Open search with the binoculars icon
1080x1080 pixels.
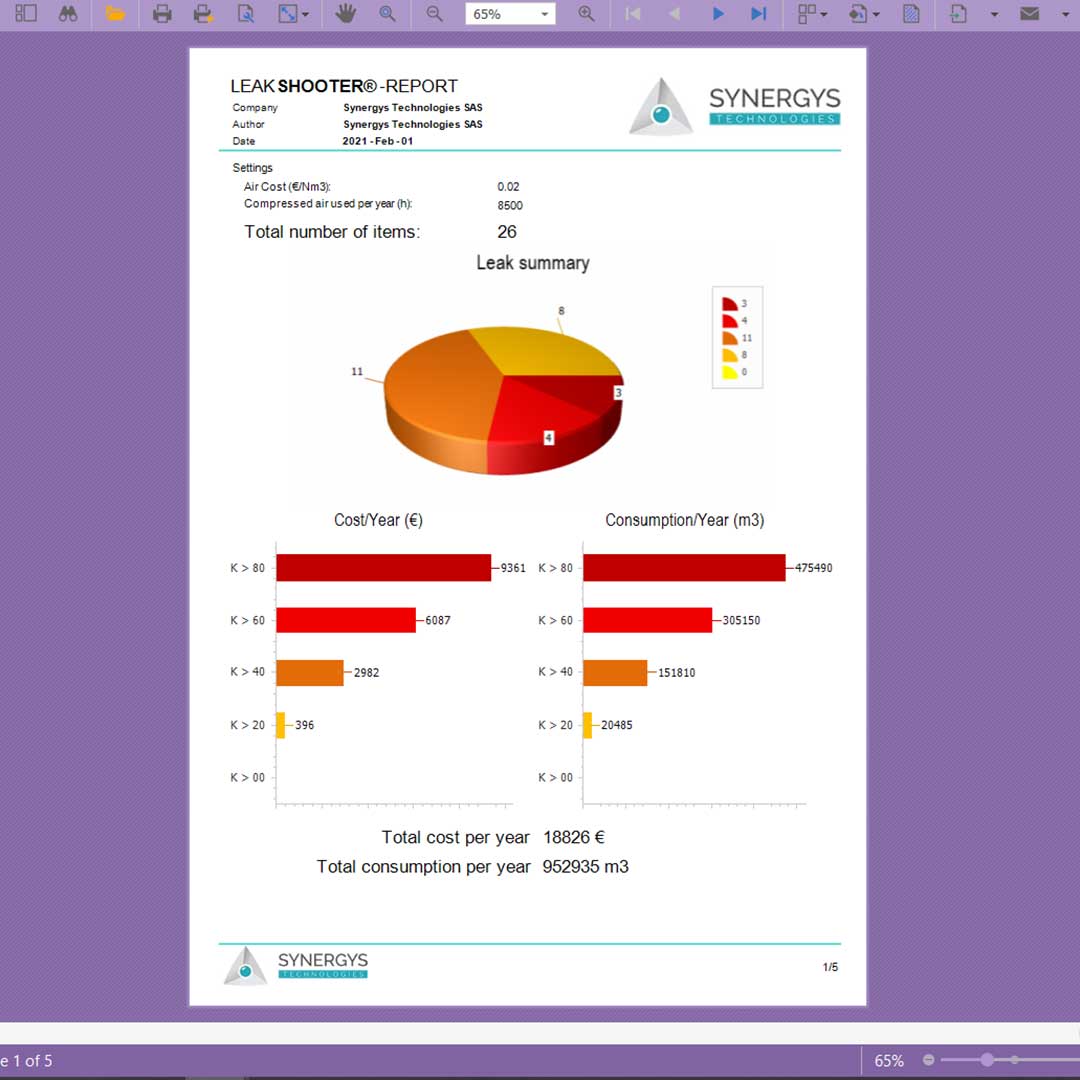(68, 14)
